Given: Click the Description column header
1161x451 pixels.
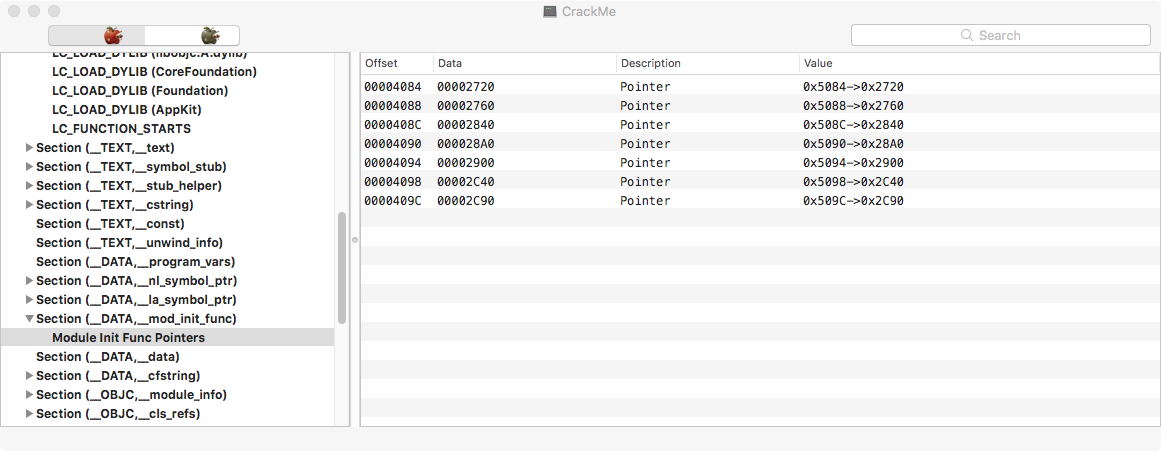Looking at the screenshot, I should click(706, 63).
